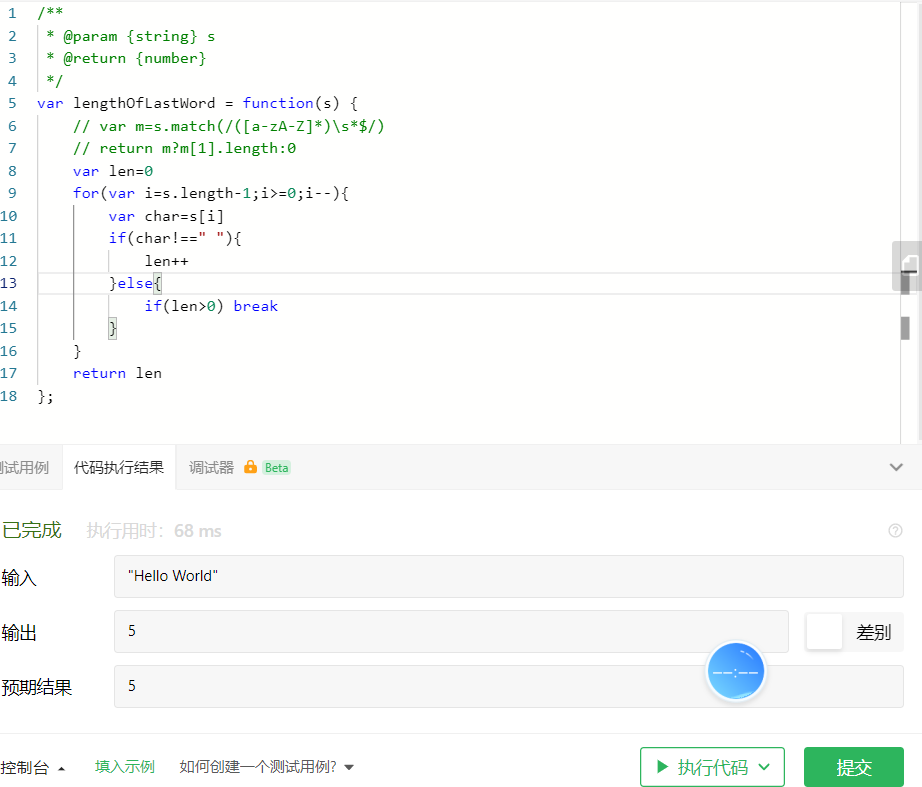Click the play triangle in 执行代码

pos(663,766)
